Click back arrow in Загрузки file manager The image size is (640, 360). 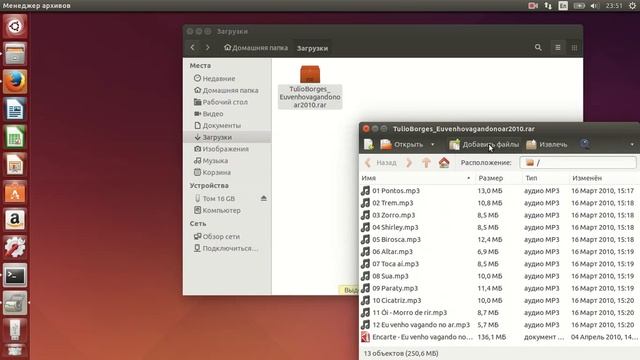point(193,47)
